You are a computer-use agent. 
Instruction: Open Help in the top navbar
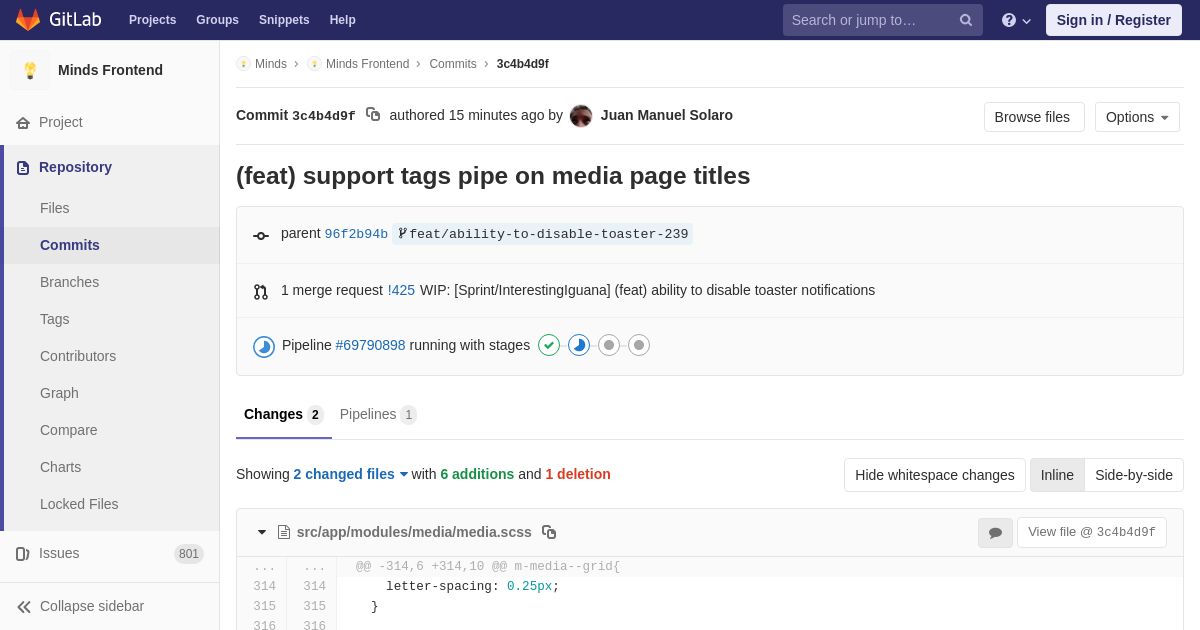click(343, 20)
